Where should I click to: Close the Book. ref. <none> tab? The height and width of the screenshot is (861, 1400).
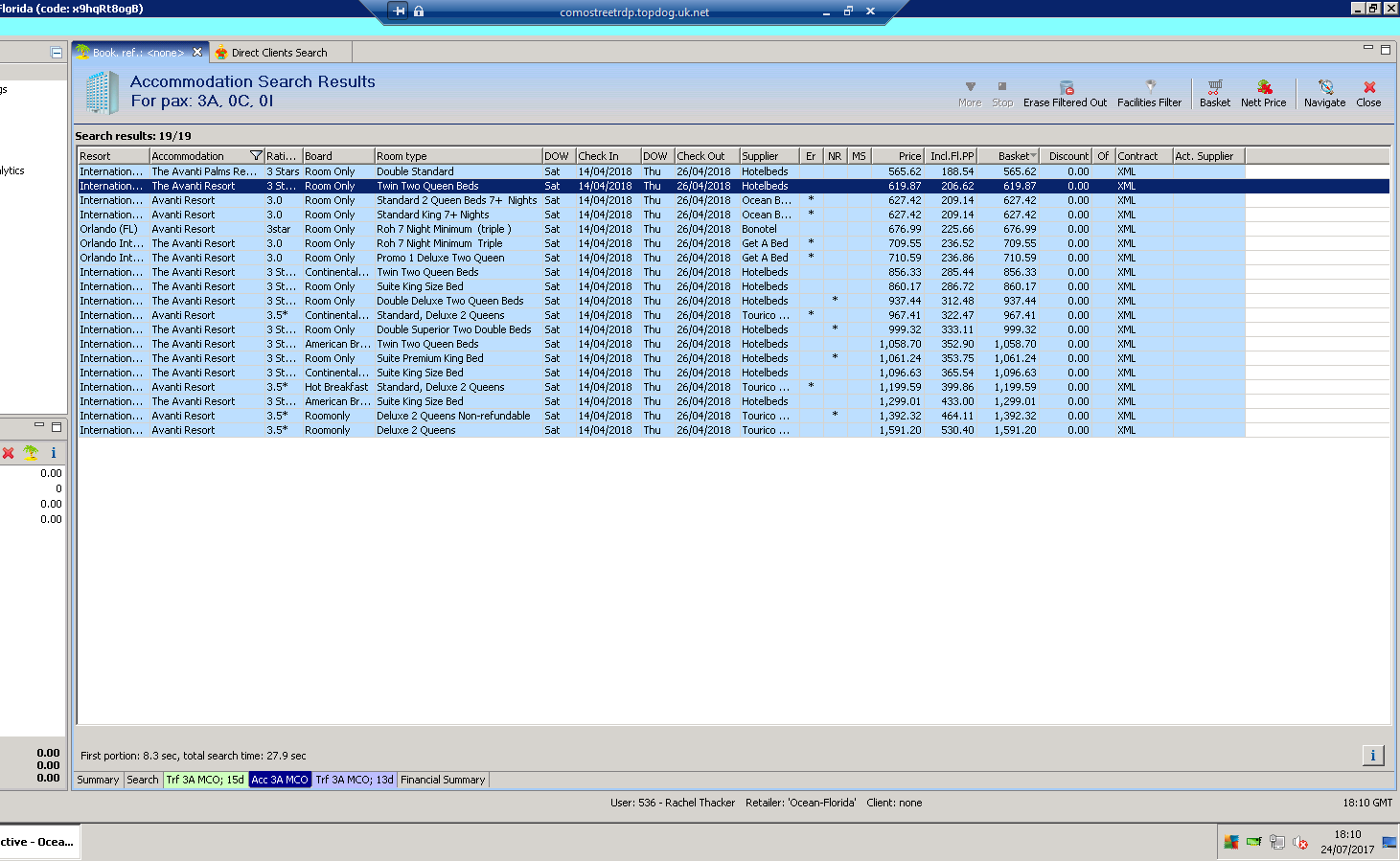tap(197, 52)
